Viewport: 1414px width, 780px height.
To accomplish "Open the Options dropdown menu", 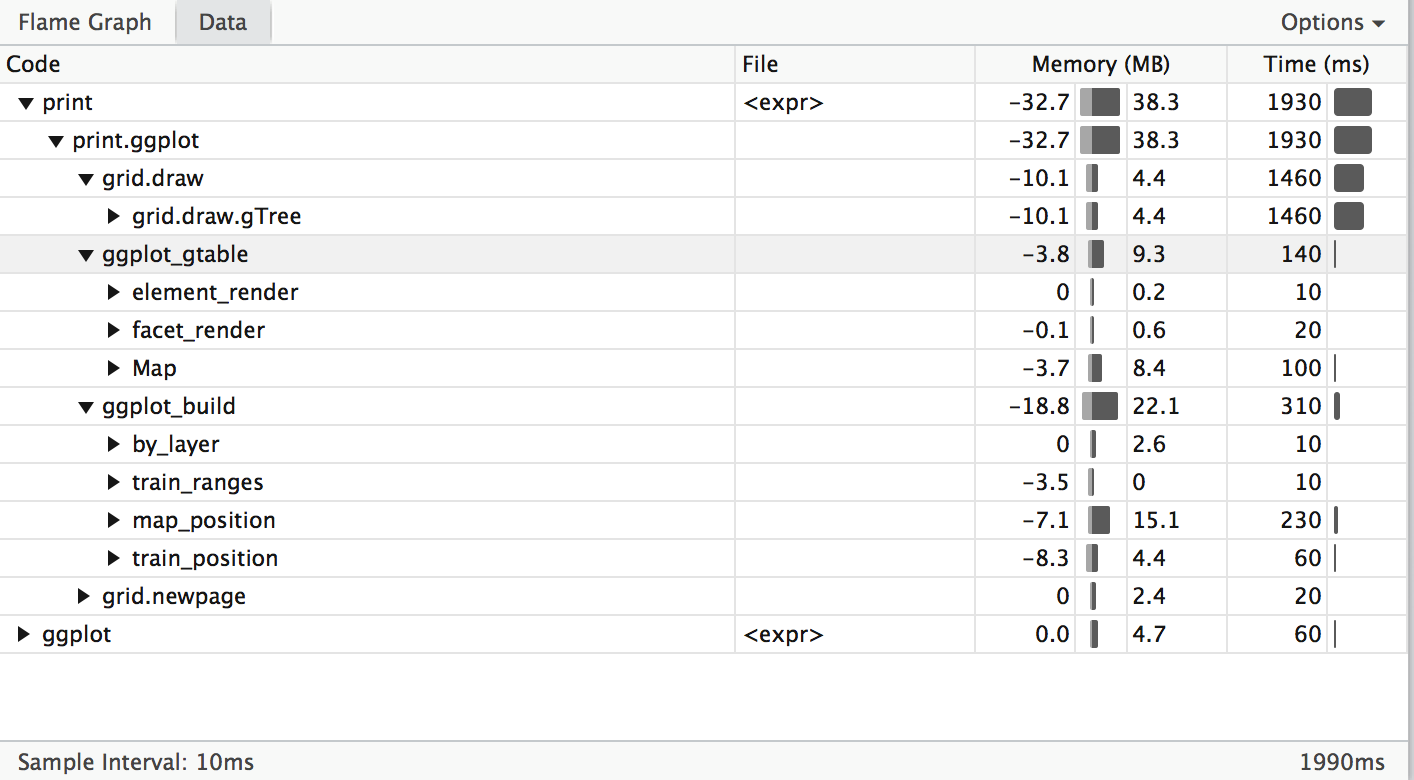I will click(x=1333, y=22).
